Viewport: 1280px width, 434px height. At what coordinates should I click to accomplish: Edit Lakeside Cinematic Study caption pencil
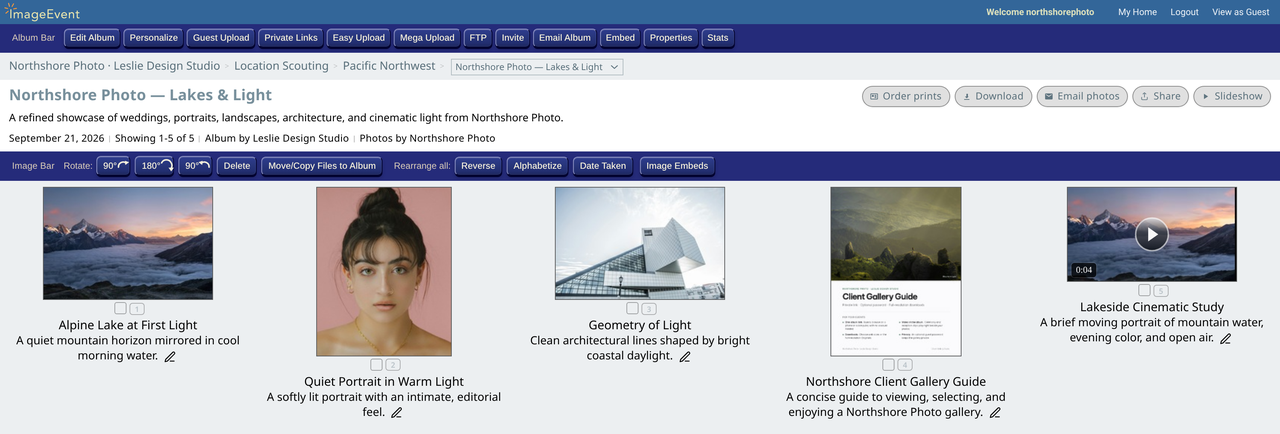[x=1226, y=338]
